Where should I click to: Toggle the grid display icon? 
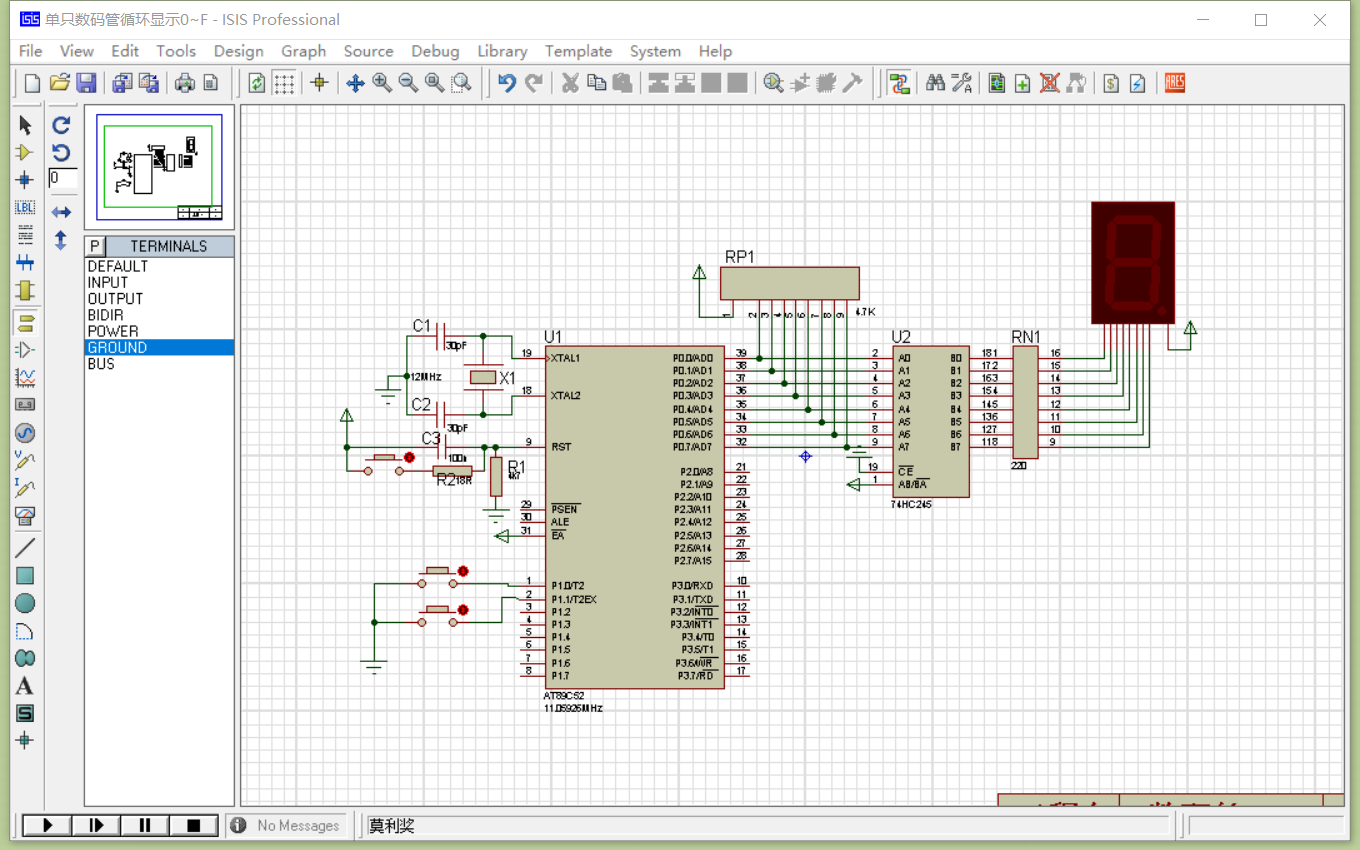pyautogui.click(x=284, y=83)
